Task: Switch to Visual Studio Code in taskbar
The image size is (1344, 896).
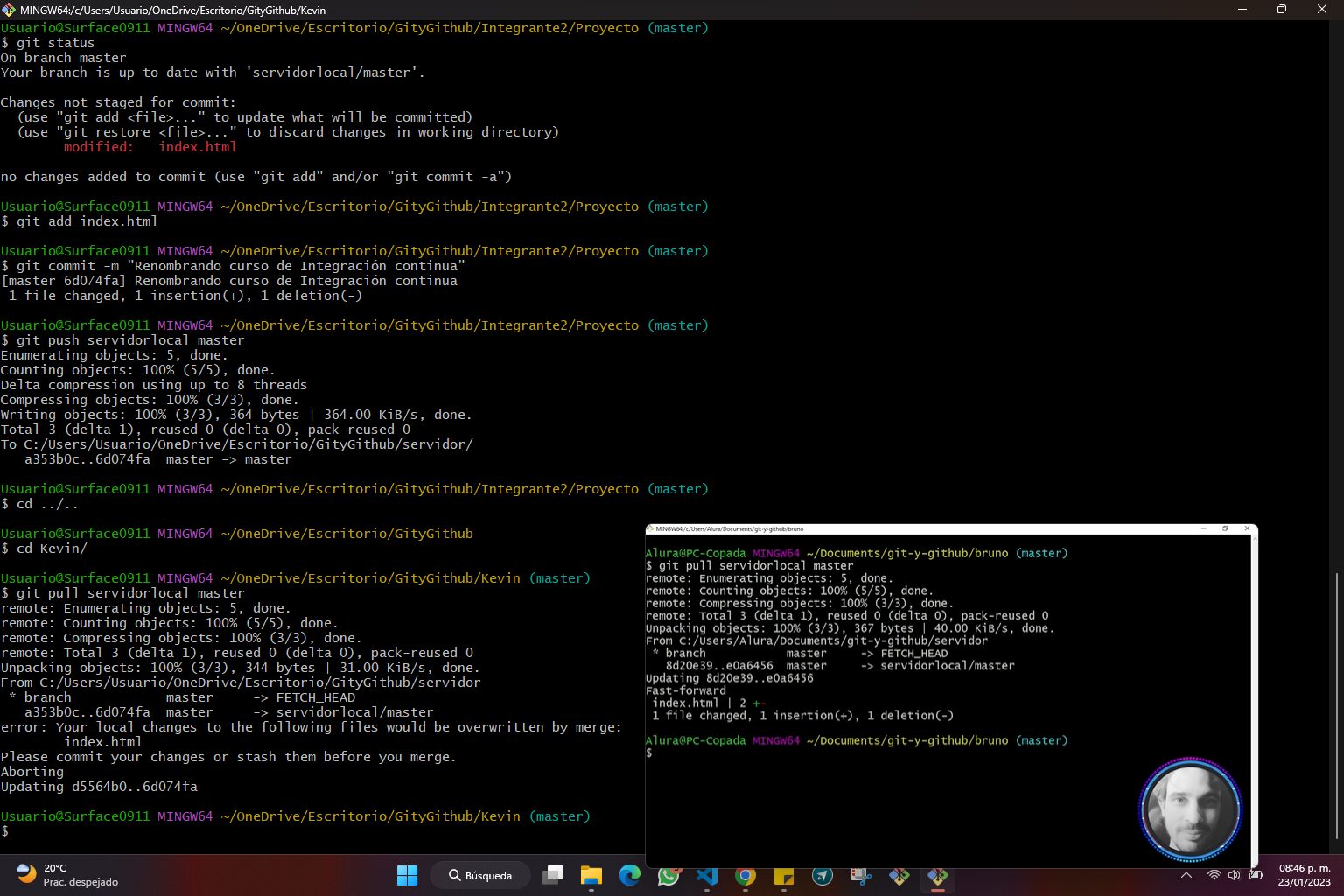Action: click(707, 875)
